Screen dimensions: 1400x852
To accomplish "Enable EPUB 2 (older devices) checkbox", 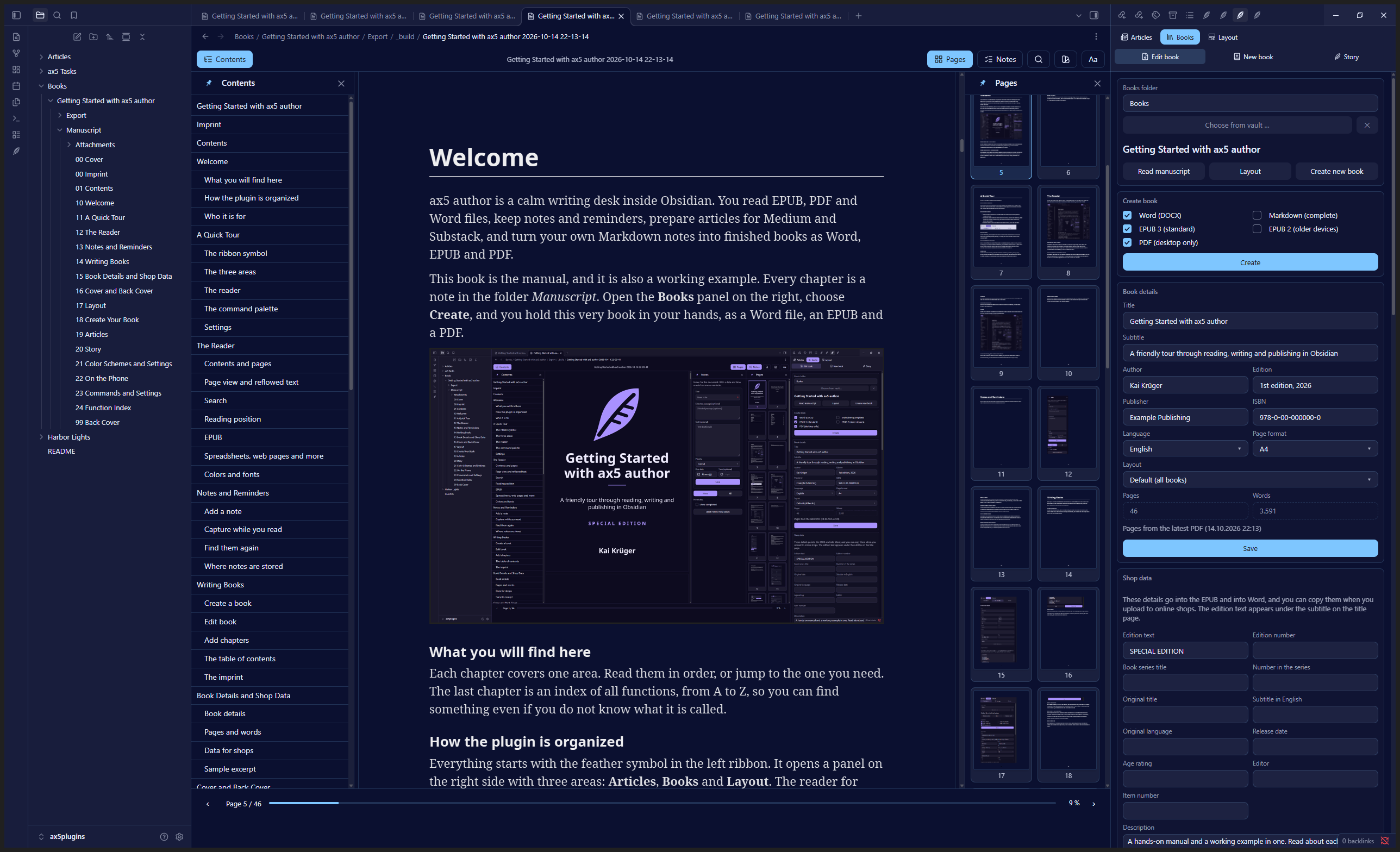I will (x=1257, y=229).
